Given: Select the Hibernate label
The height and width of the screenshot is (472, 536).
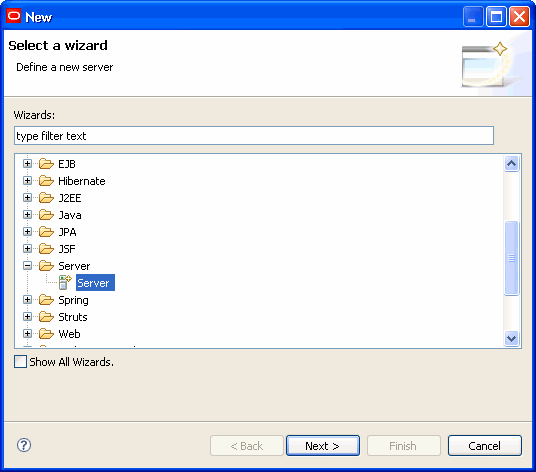Looking at the screenshot, I should pyautogui.click(x=82, y=181).
